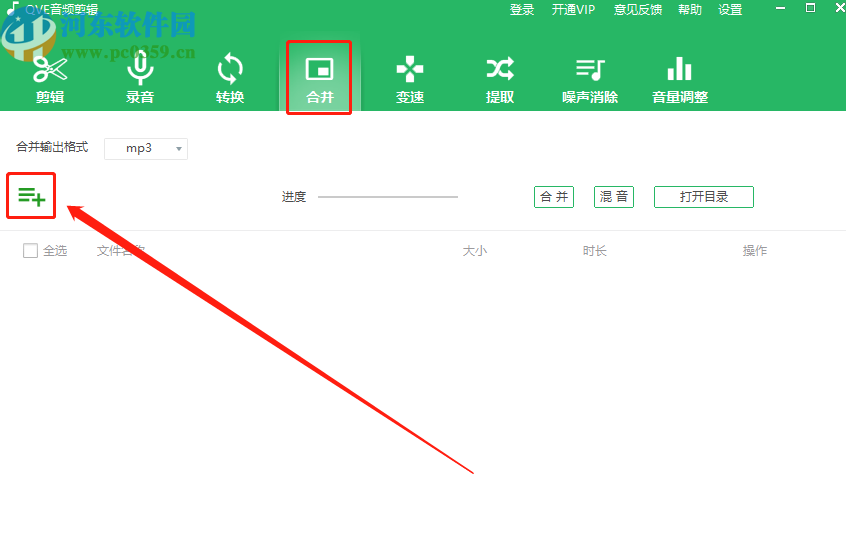Screen dimensions: 846x543
Task: Open the 转换 convert tool
Action: [230, 79]
